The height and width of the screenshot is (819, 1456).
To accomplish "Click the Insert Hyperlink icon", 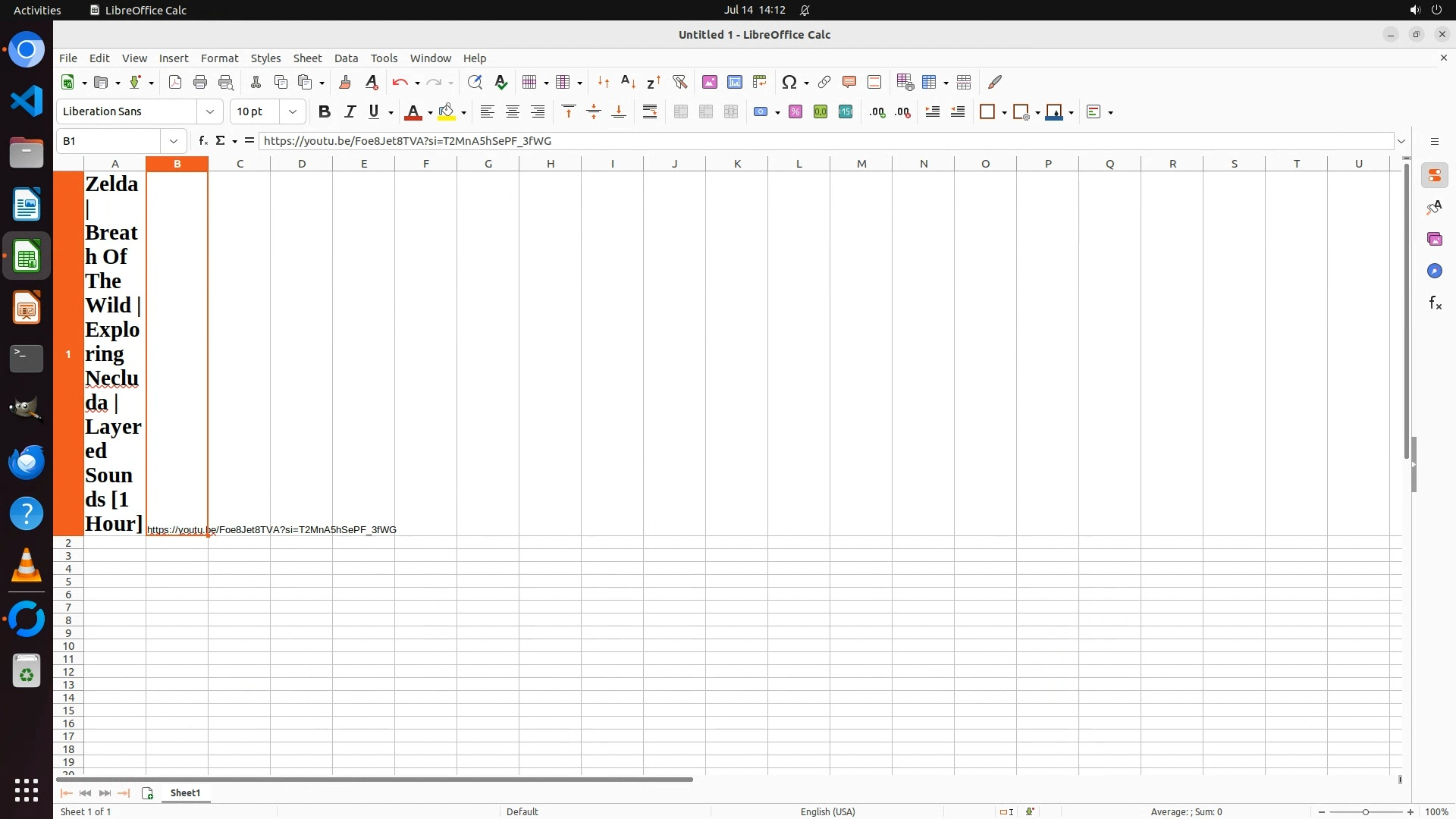I will click(824, 82).
